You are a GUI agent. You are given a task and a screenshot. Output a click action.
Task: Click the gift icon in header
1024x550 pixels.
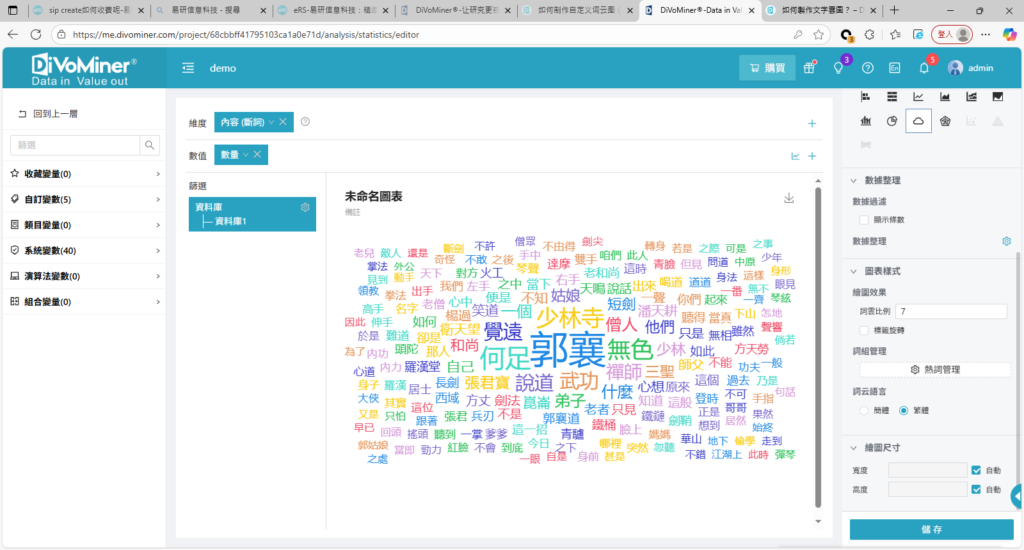click(810, 68)
